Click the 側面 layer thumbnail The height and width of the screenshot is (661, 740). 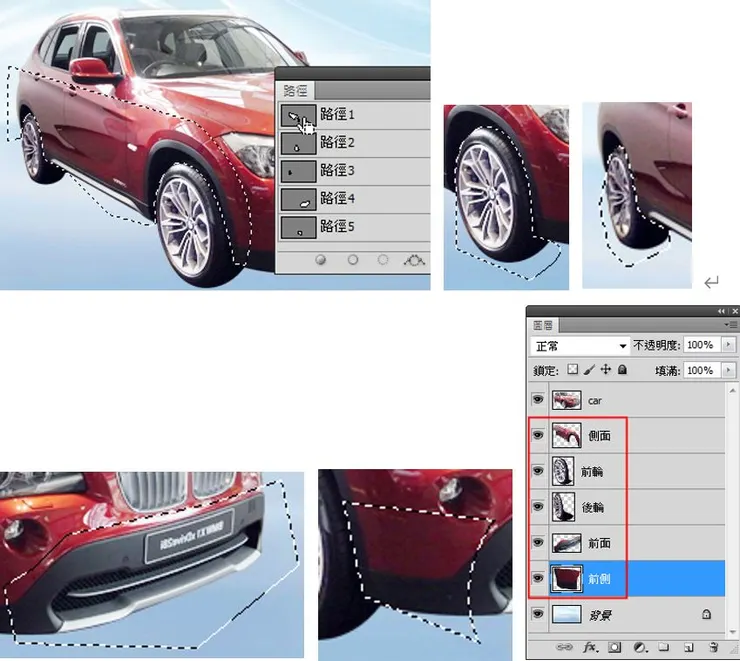tap(566, 435)
